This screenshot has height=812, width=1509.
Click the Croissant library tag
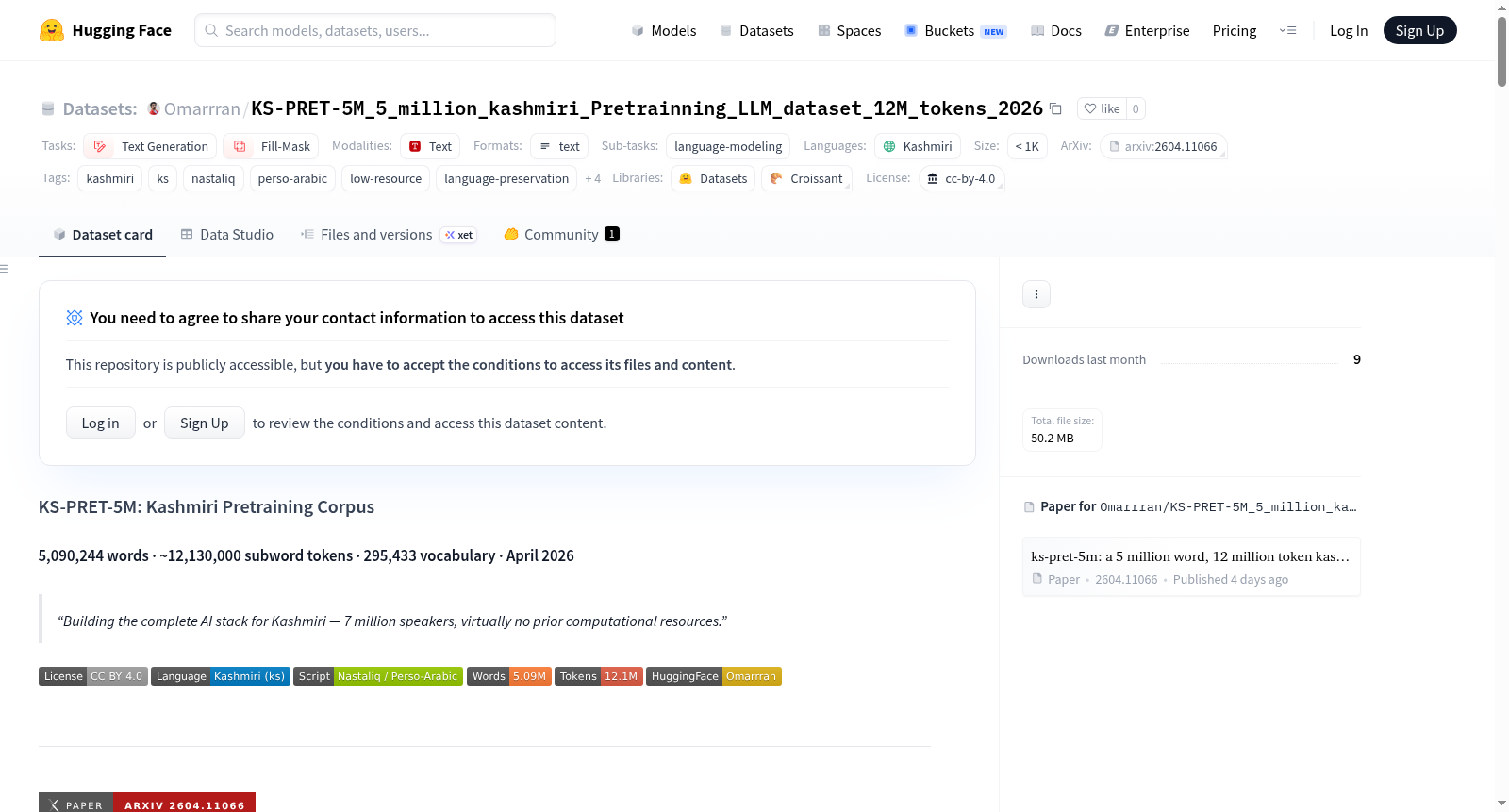tap(806, 178)
